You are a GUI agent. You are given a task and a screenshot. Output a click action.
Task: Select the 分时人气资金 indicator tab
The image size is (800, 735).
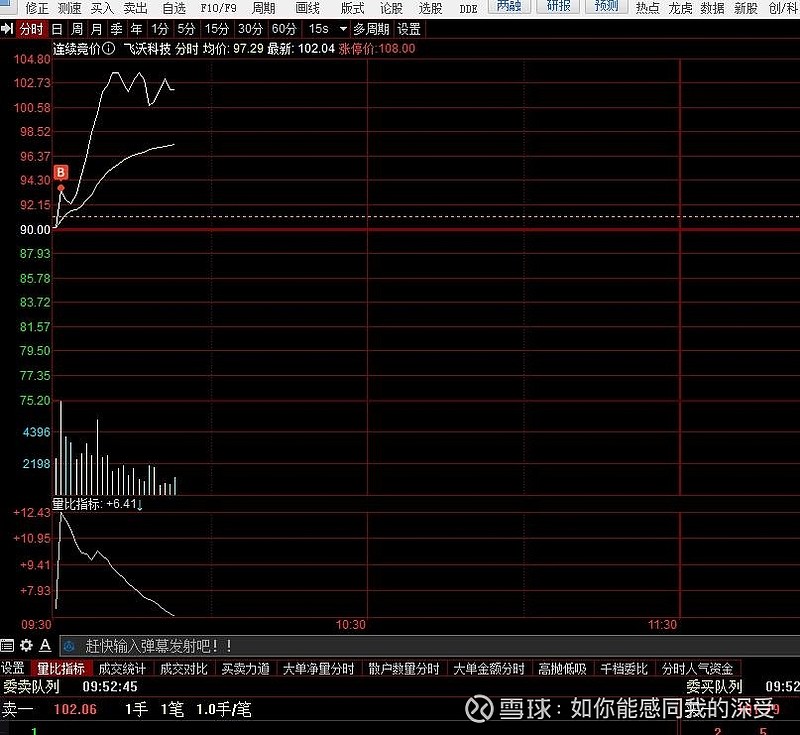coord(697,668)
